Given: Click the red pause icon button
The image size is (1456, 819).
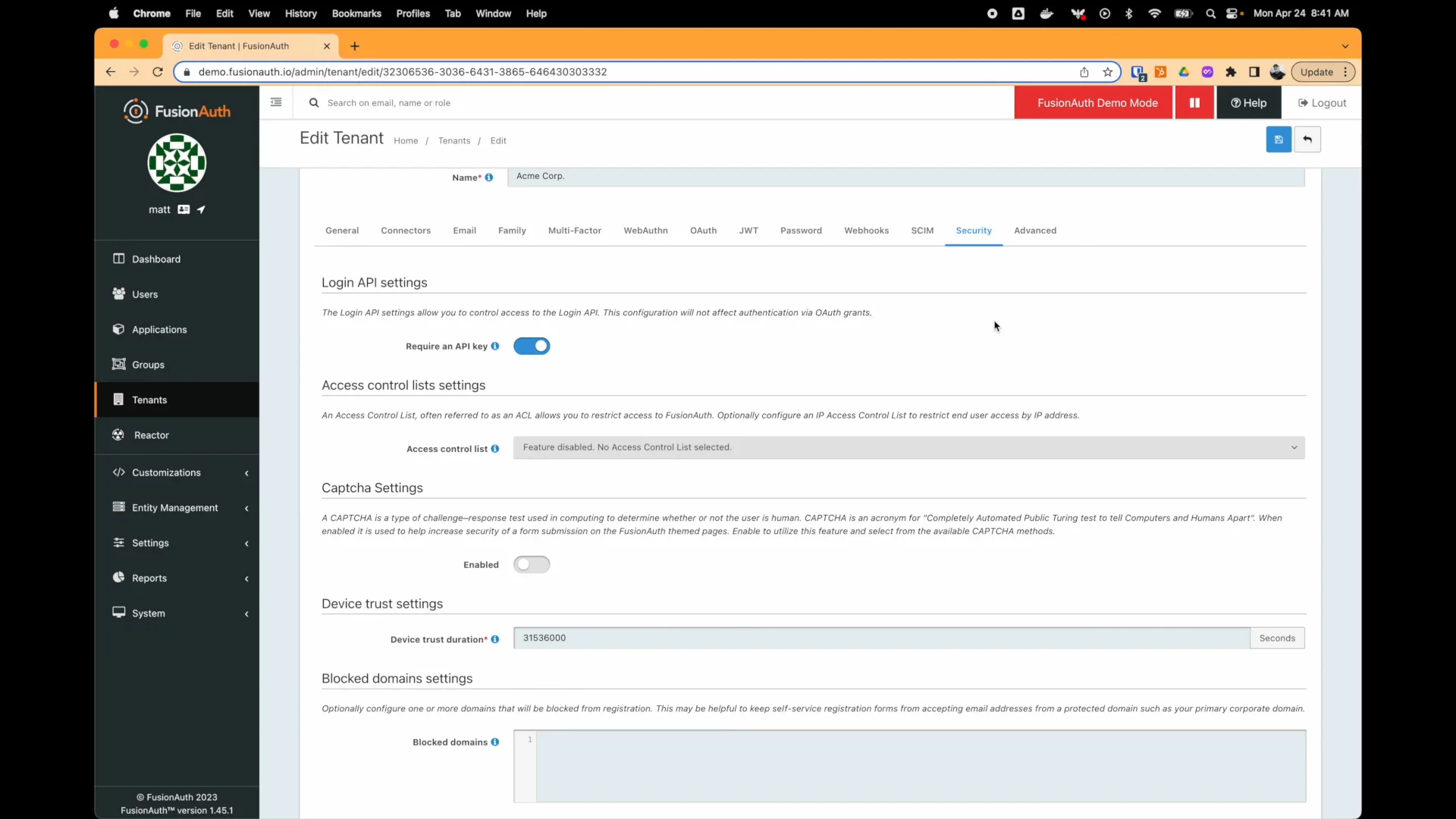Looking at the screenshot, I should pyautogui.click(x=1194, y=103).
